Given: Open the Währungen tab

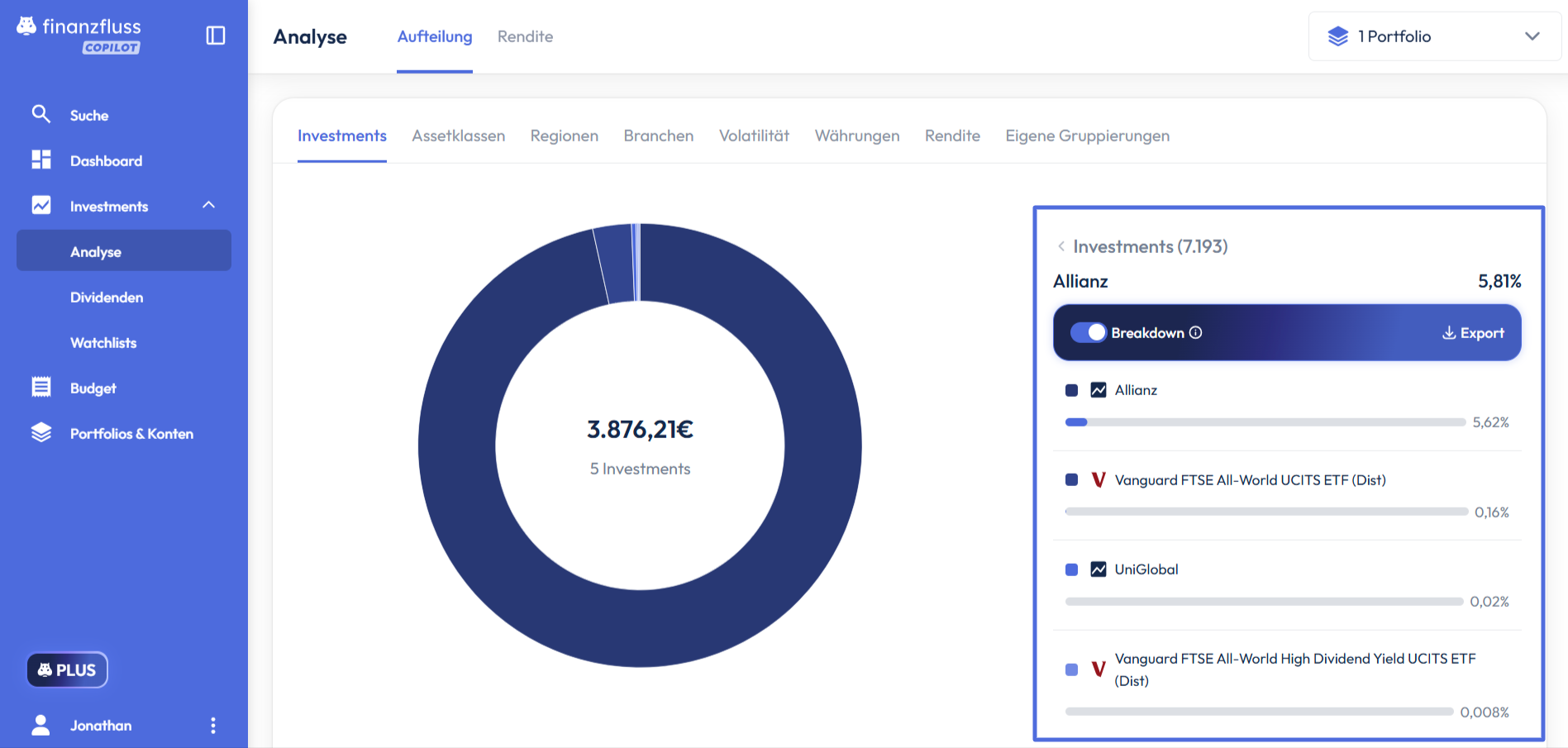Looking at the screenshot, I should click(x=857, y=136).
